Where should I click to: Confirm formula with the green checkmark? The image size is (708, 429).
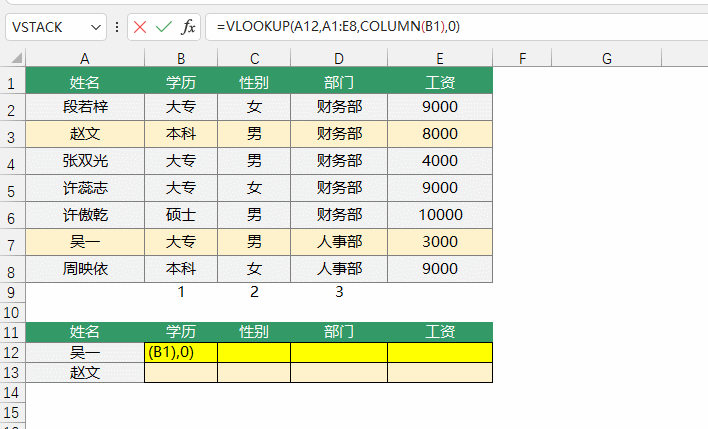pos(163,27)
